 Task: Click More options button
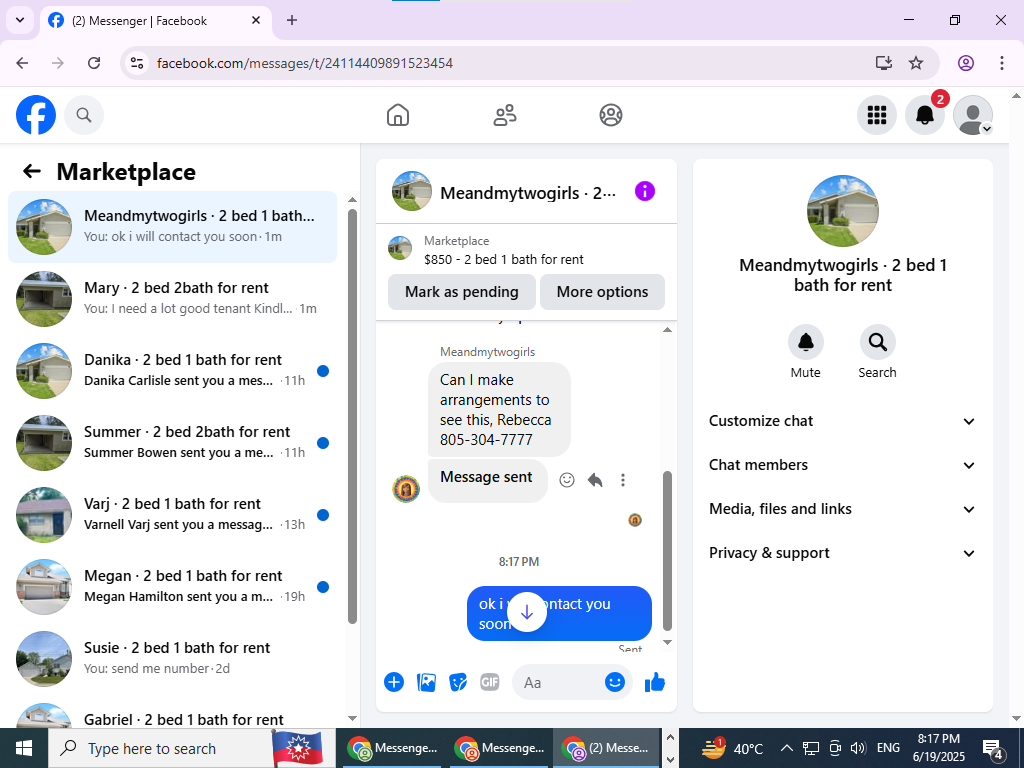click(x=602, y=292)
